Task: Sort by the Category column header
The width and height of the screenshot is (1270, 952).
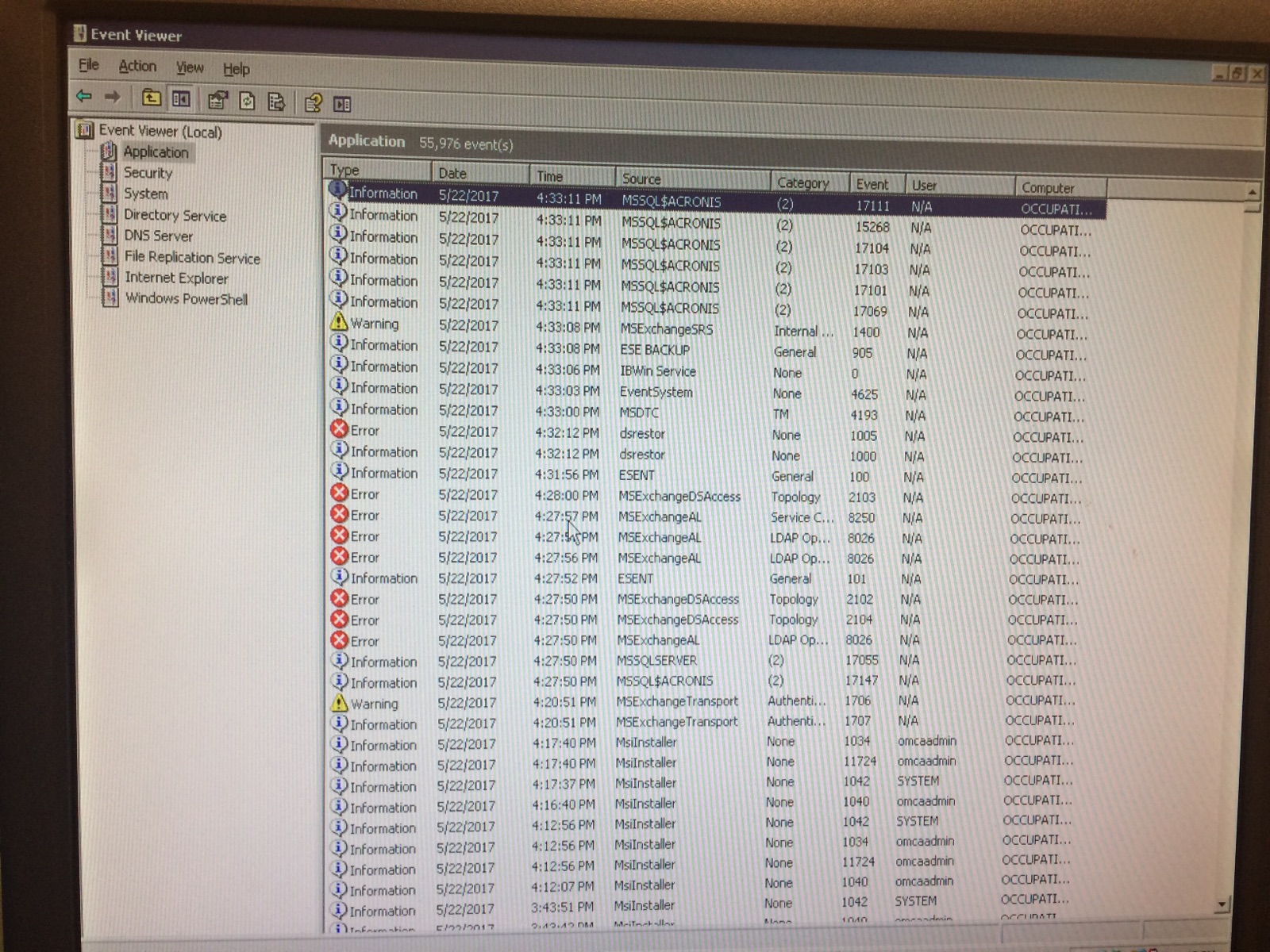Action: point(810,182)
